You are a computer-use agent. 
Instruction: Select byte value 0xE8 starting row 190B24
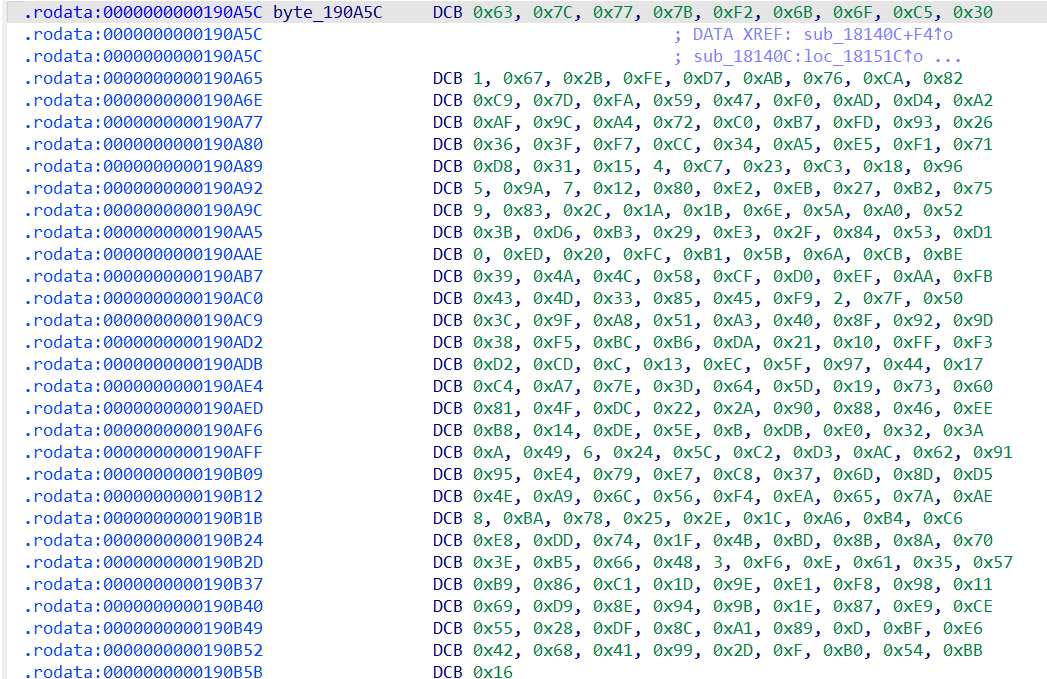point(492,540)
